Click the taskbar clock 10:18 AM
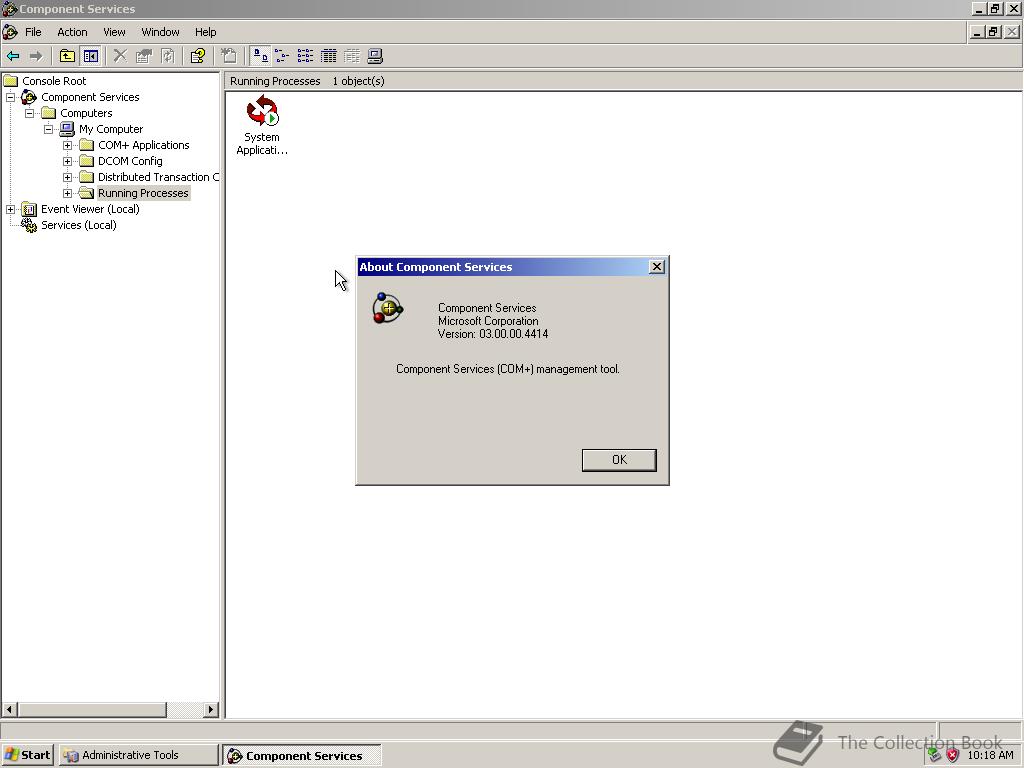The image size is (1024, 768). (991, 756)
